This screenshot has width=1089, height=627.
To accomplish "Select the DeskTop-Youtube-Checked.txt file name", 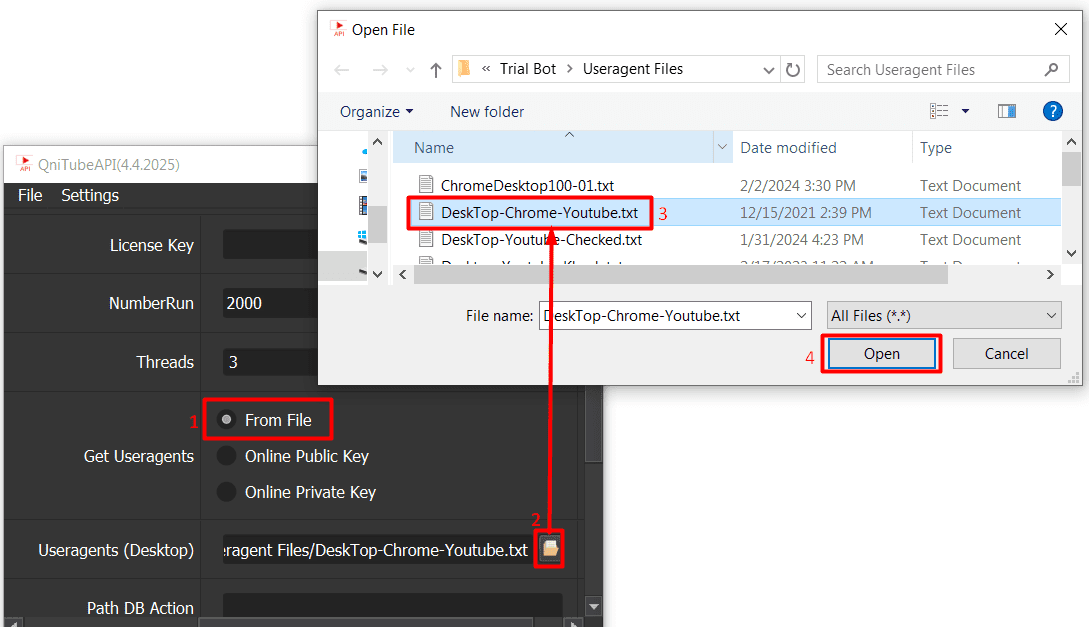I will [541, 240].
